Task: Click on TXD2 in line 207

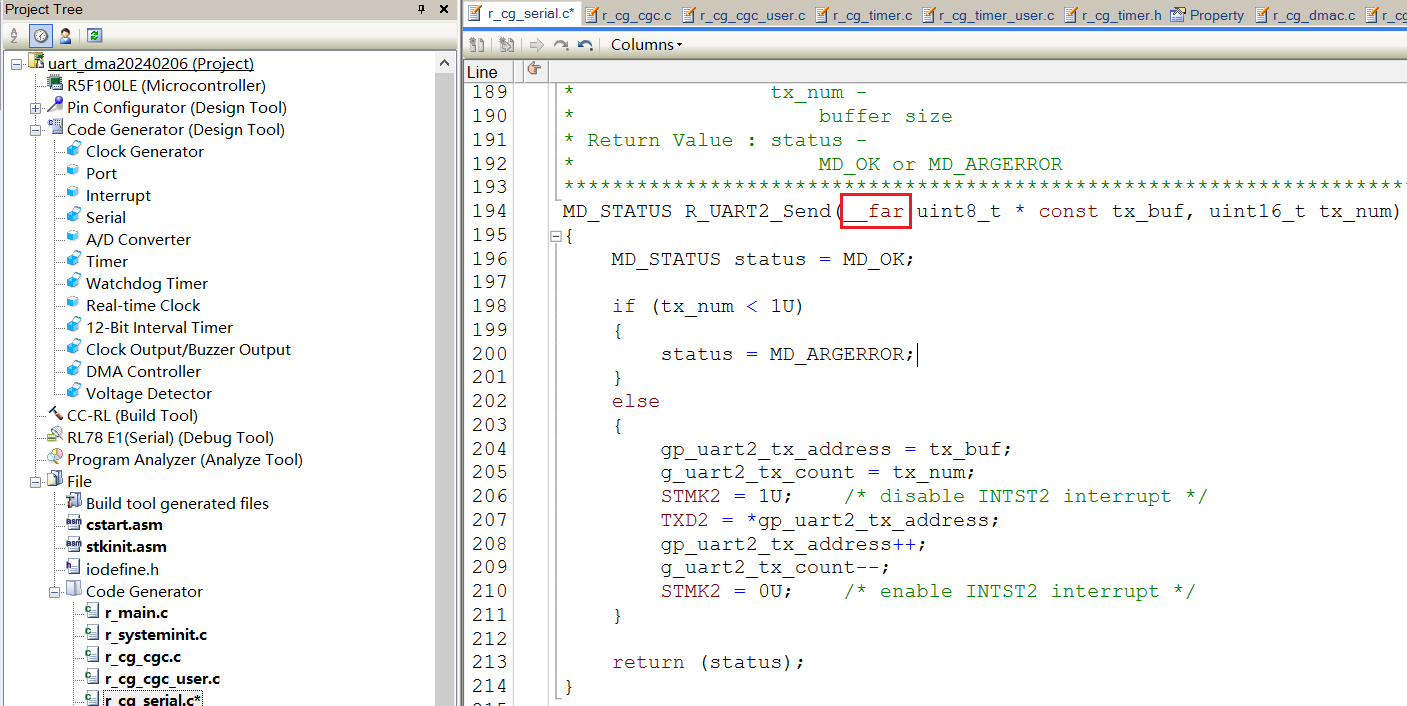Action: click(x=685, y=520)
